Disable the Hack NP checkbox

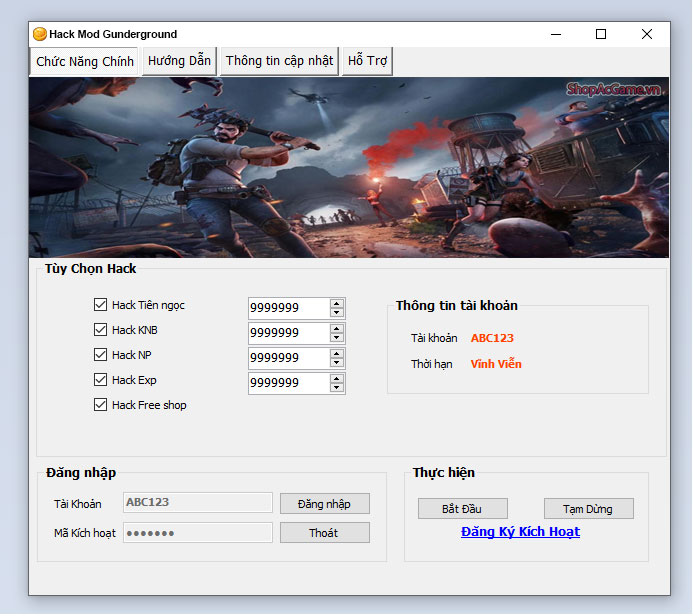[x=100, y=354]
